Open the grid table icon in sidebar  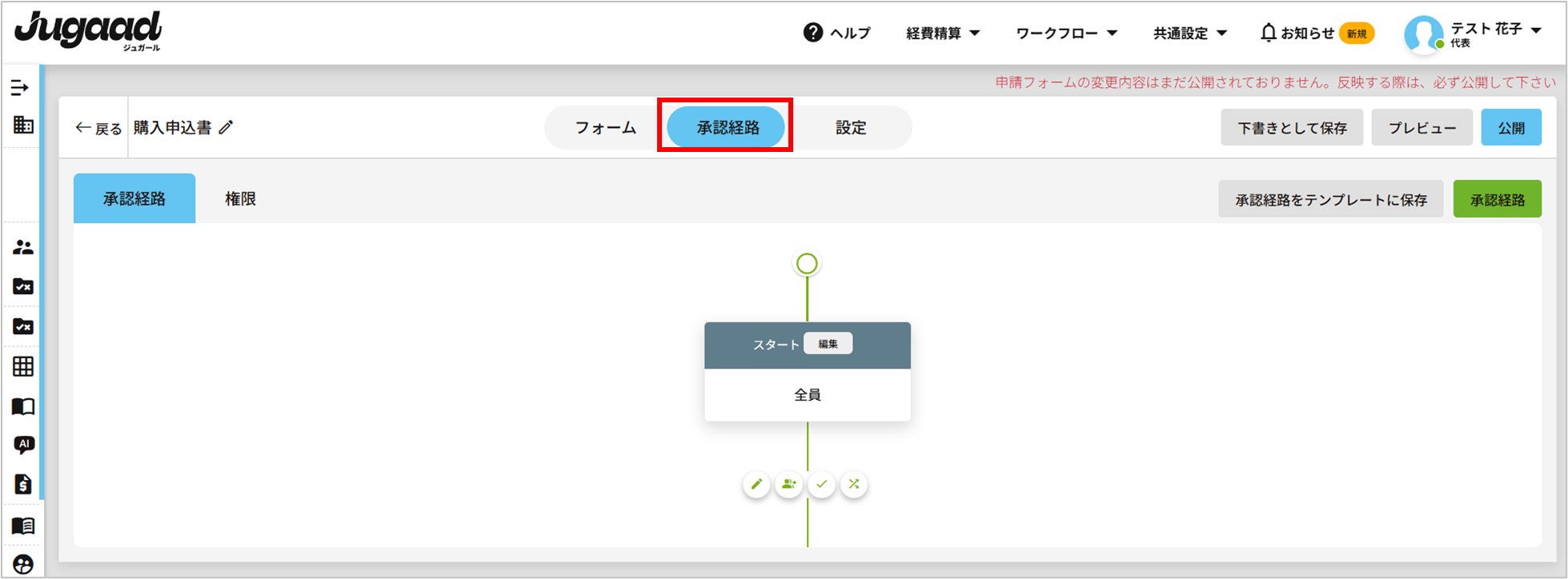(23, 366)
